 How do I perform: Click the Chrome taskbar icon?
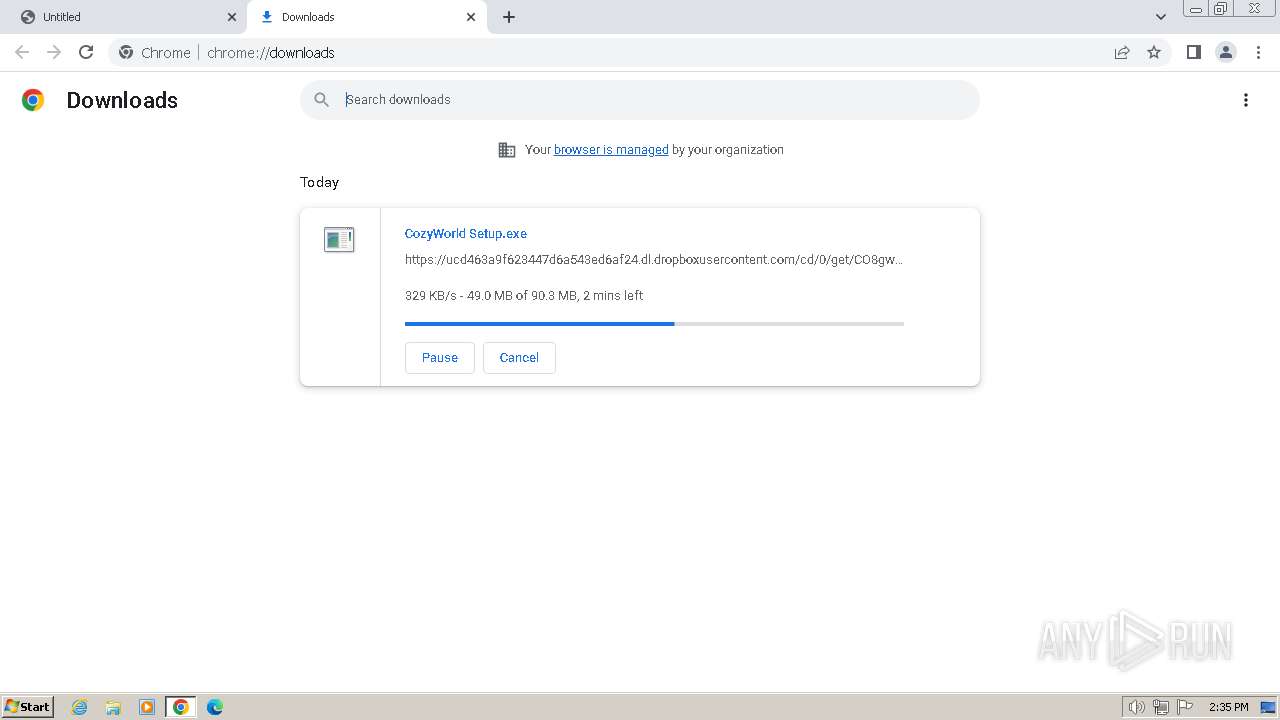[181, 707]
